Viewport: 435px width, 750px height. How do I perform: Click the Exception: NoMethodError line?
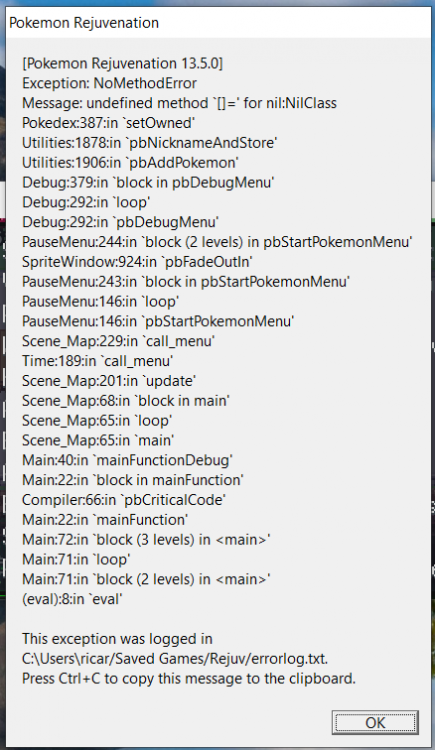(109, 83)
